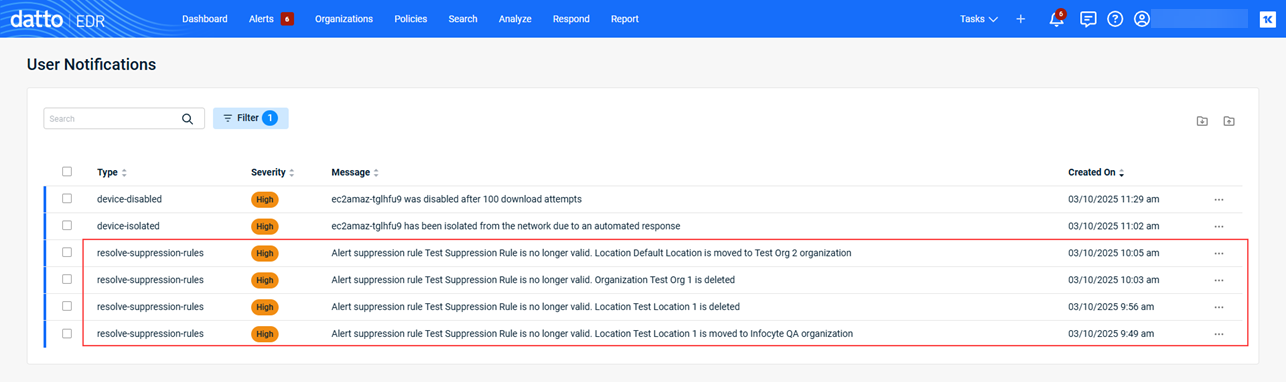Open actions menu for 10:05 am notification
The width and height of the screenshot is (1286, 382).
coord(1218,254)
